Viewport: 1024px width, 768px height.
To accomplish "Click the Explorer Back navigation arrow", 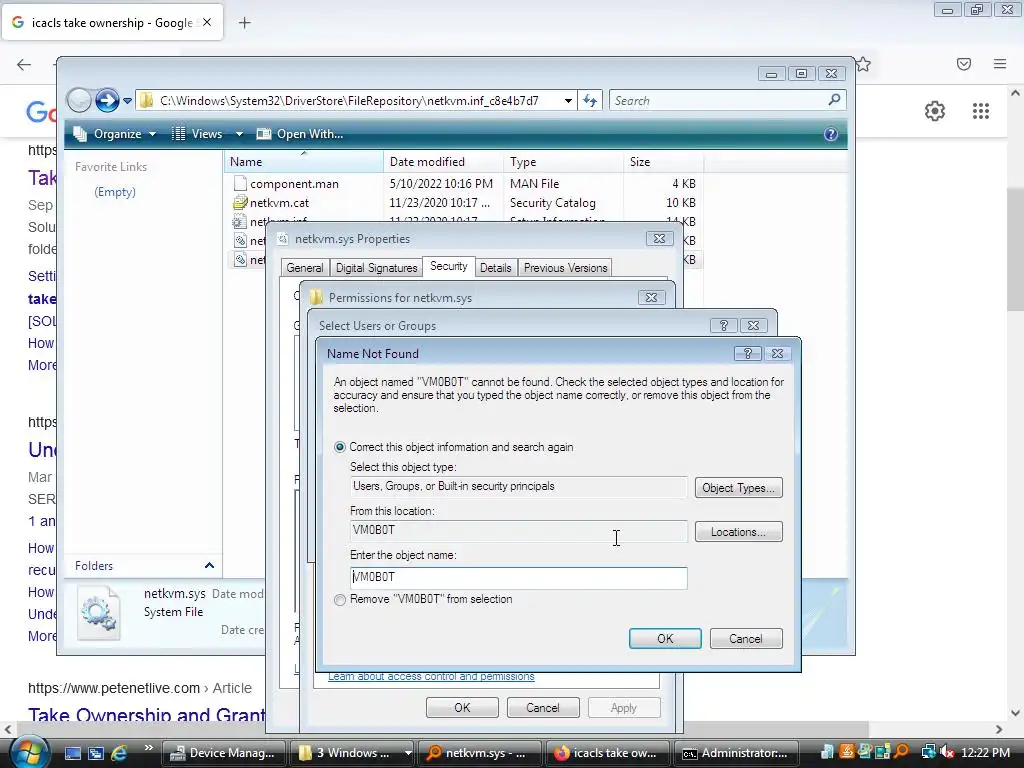I will point(79,101).
